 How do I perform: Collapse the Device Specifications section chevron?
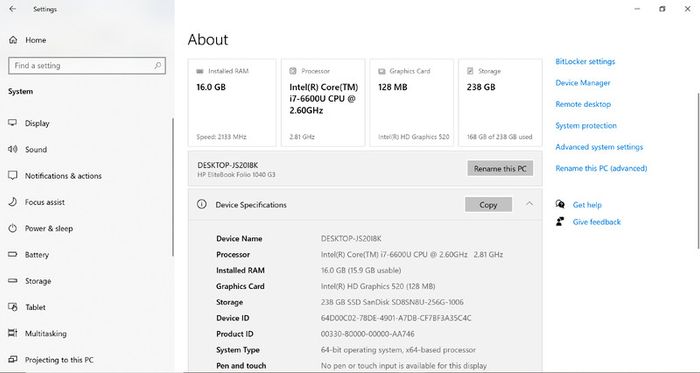click(x=529, y=204)
